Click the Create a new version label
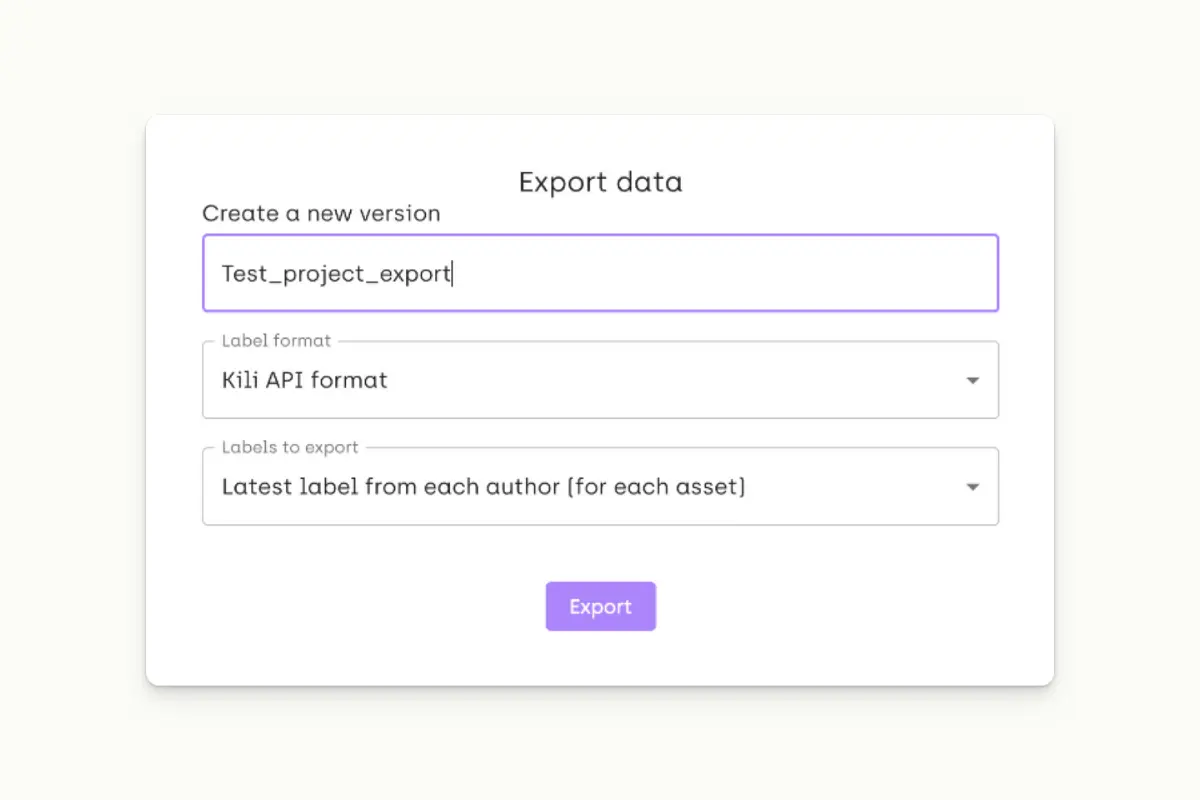The image size is (1200, 800). (321, 213)
